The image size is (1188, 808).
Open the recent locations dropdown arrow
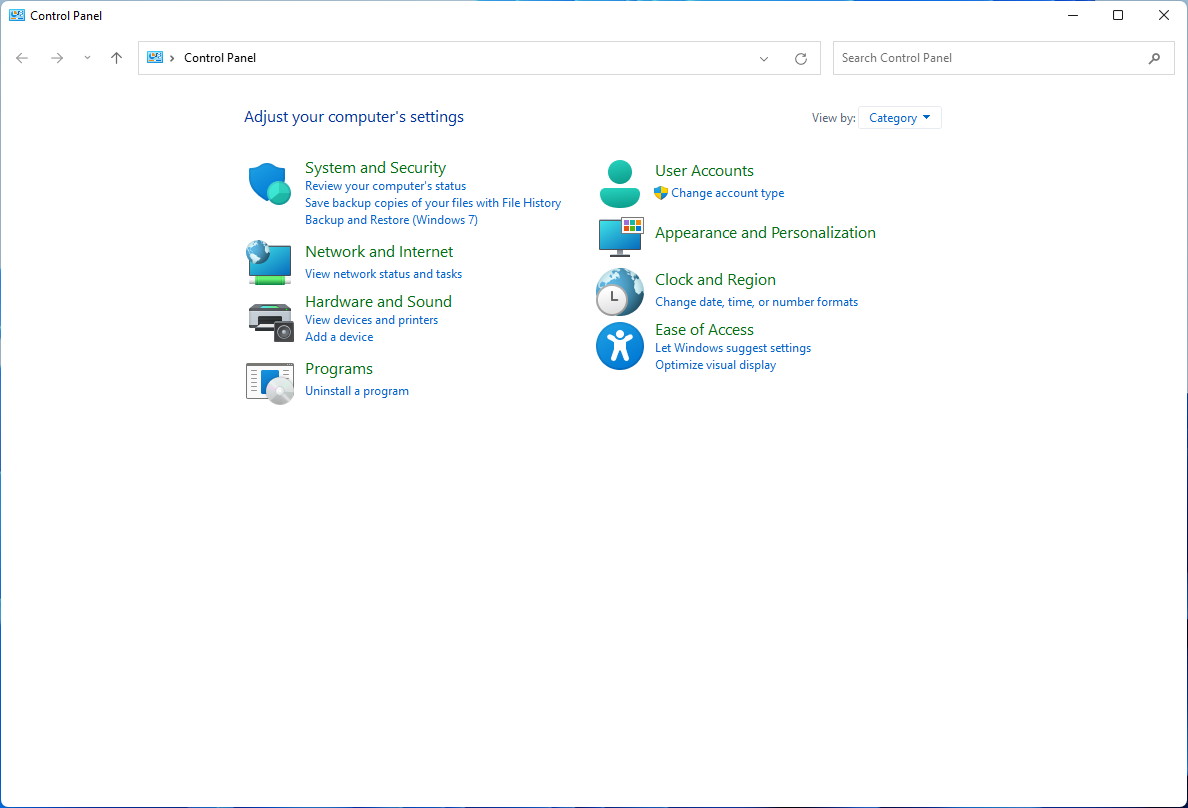[87, 58]
